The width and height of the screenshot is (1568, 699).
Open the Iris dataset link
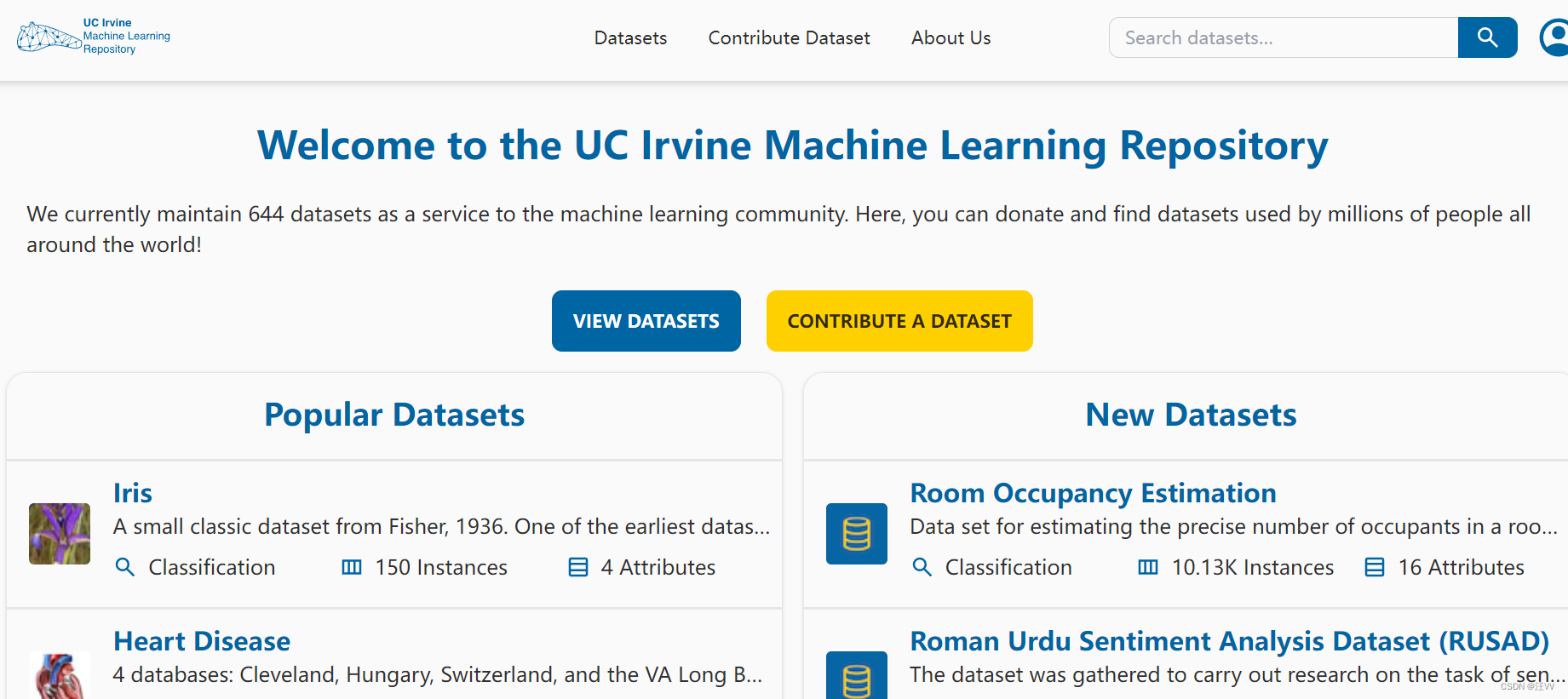[133, 493]
